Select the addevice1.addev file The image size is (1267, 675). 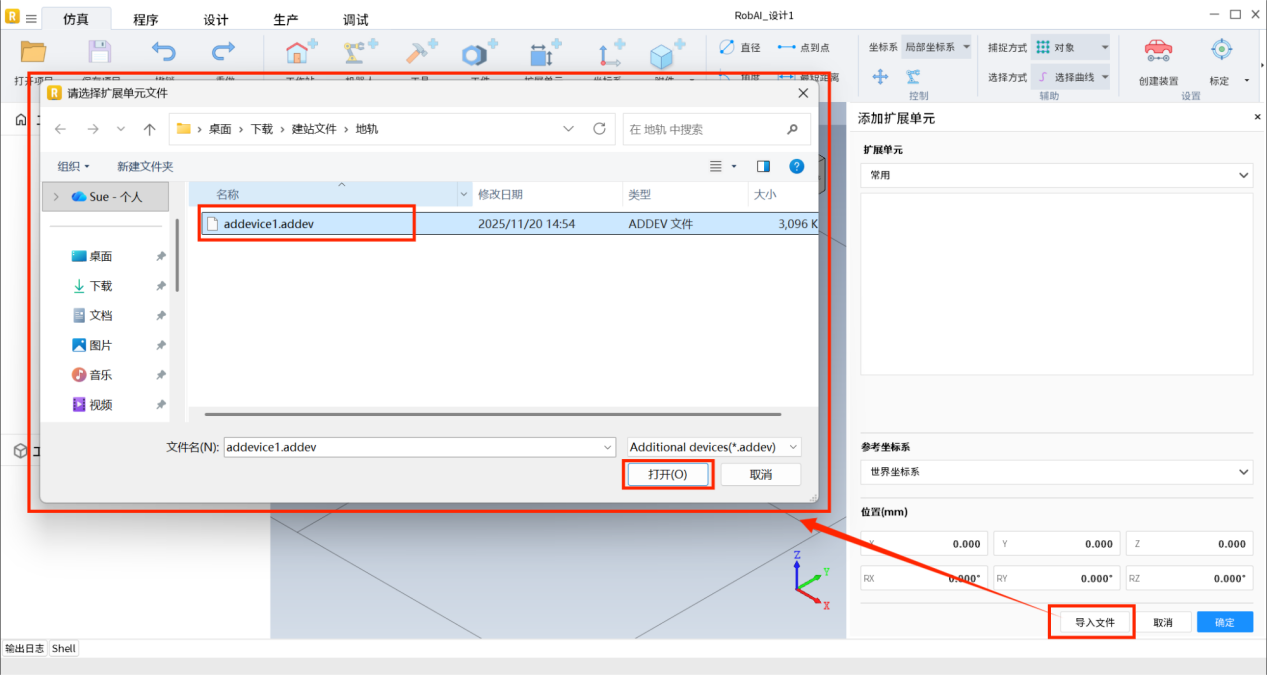click(x=269, y=224)
